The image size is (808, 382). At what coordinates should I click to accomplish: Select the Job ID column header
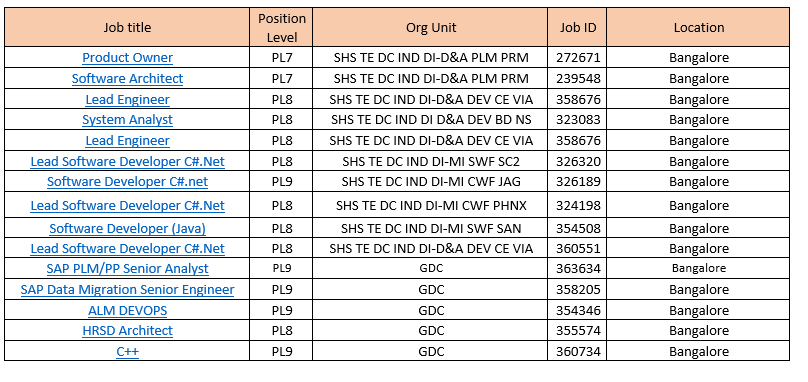point(578,27)
